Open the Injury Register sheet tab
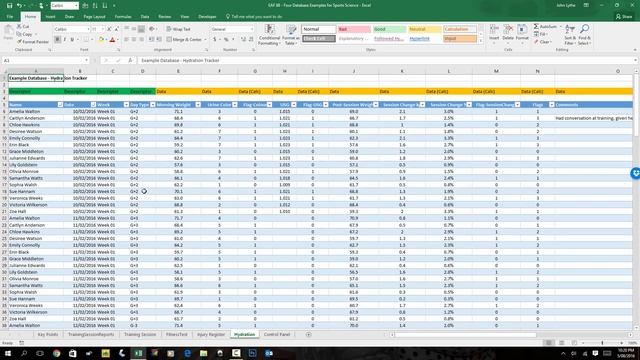The height and width of the screenshot is (360, 640). (x=211, y=335)
